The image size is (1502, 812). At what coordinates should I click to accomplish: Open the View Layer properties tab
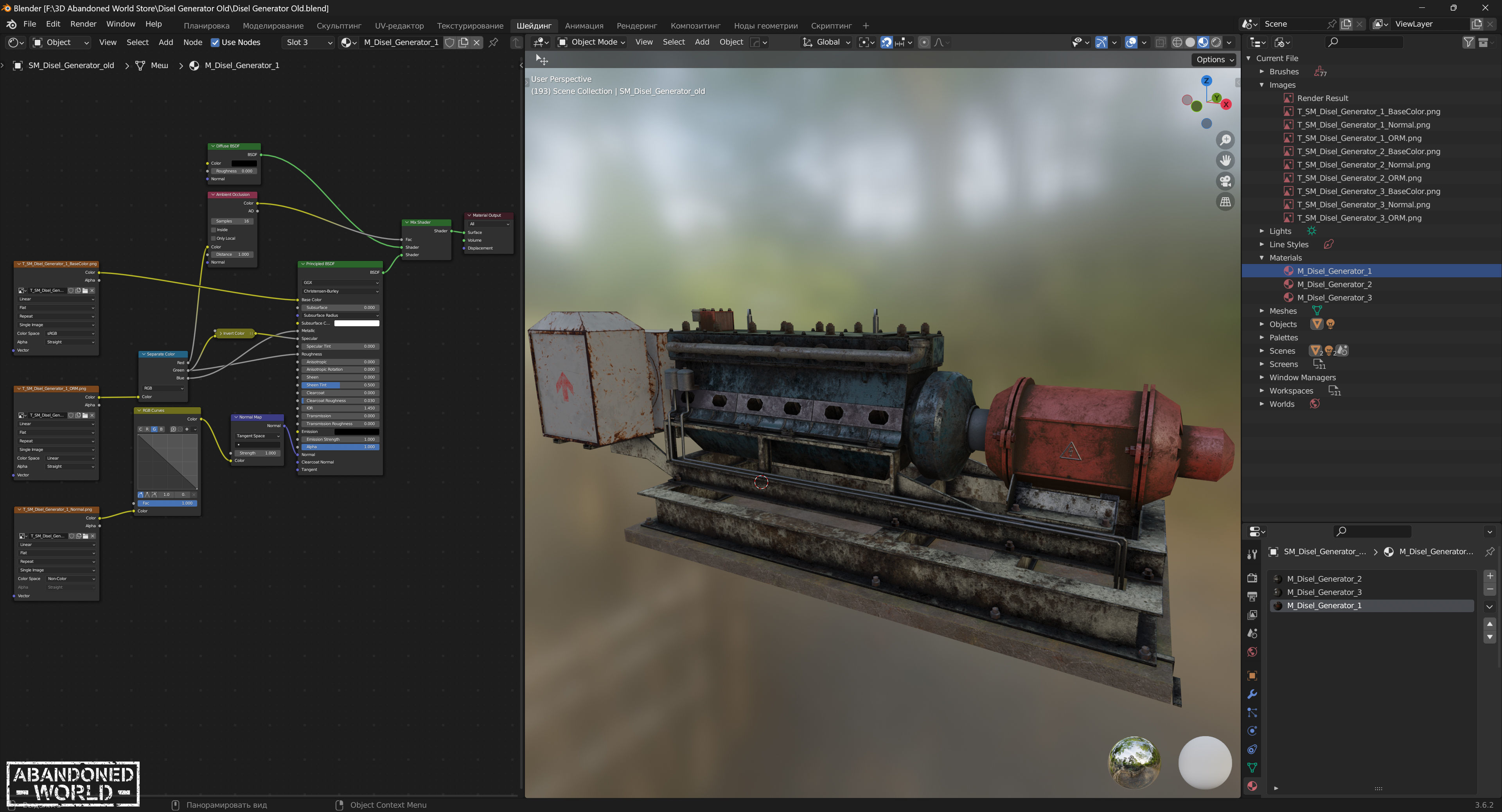coord(1252,615)
